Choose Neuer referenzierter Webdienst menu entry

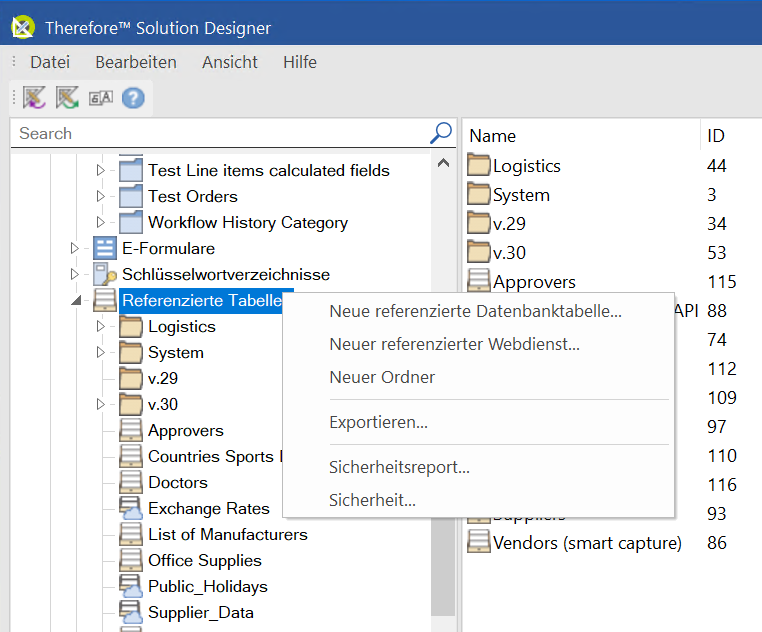(478, 344)
